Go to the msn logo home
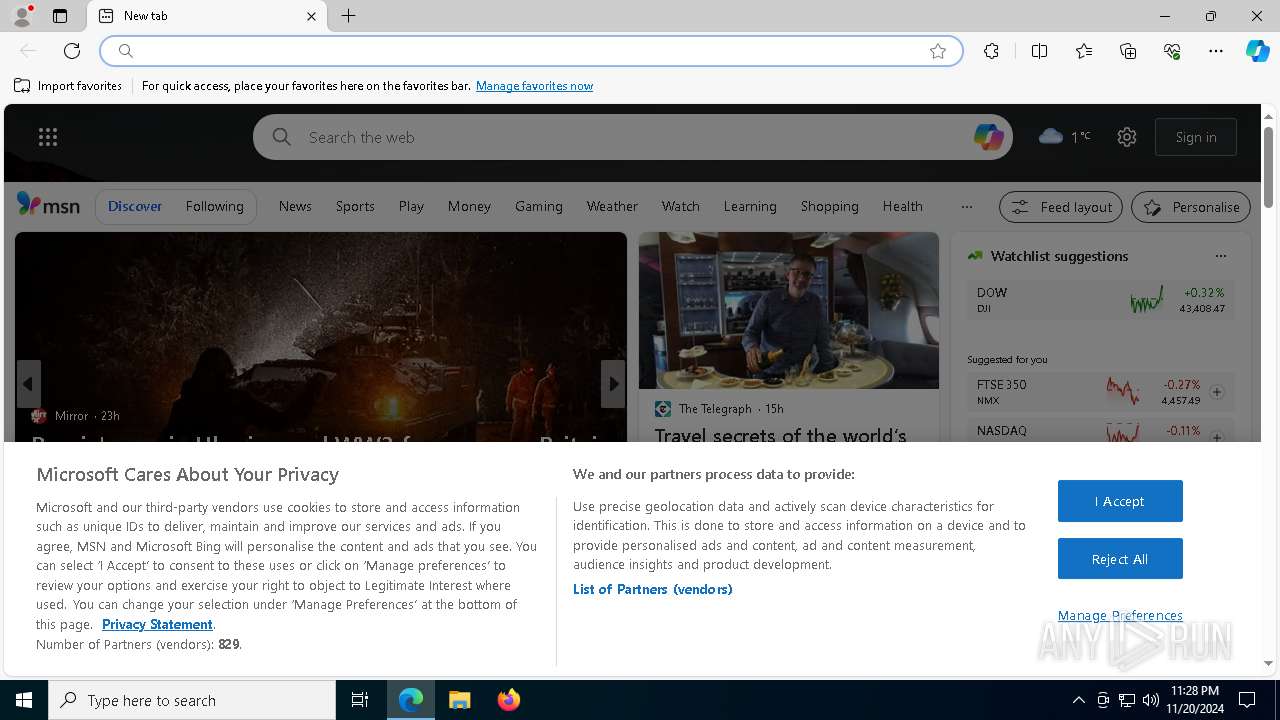The width and height of the screenshot is (1280, 720). click(x=48, y=205)
